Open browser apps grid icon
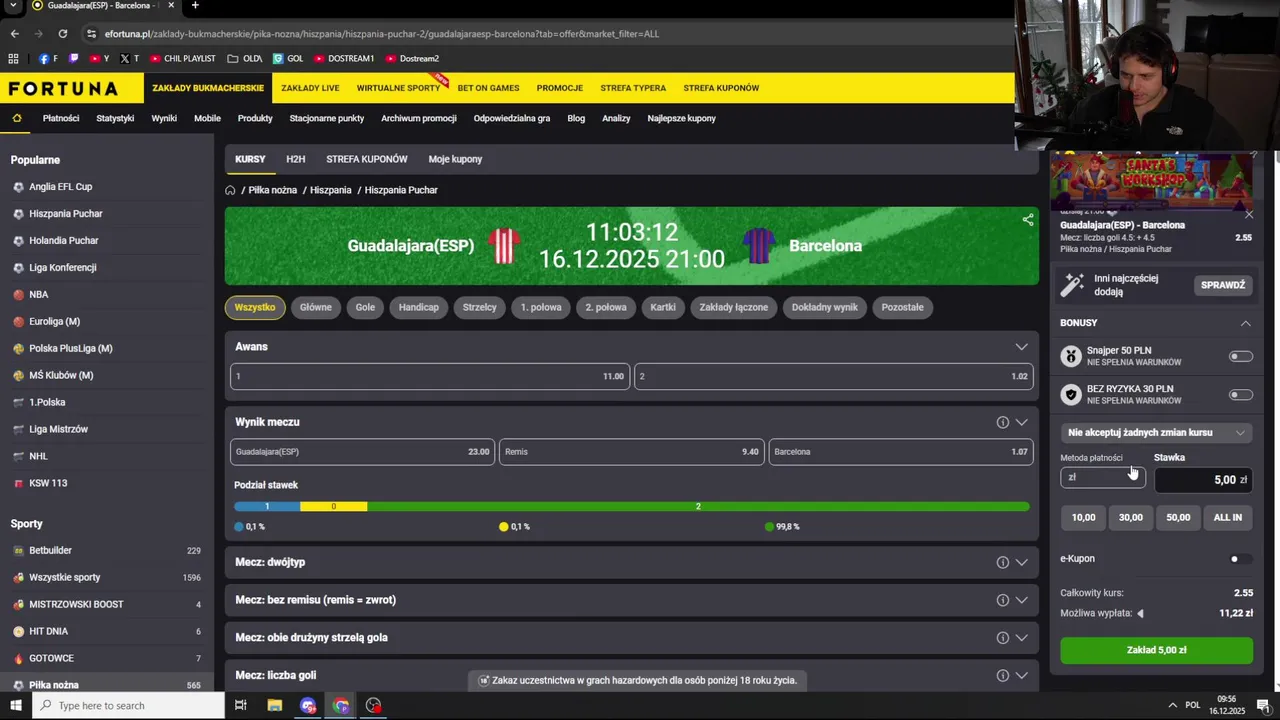 14,58
